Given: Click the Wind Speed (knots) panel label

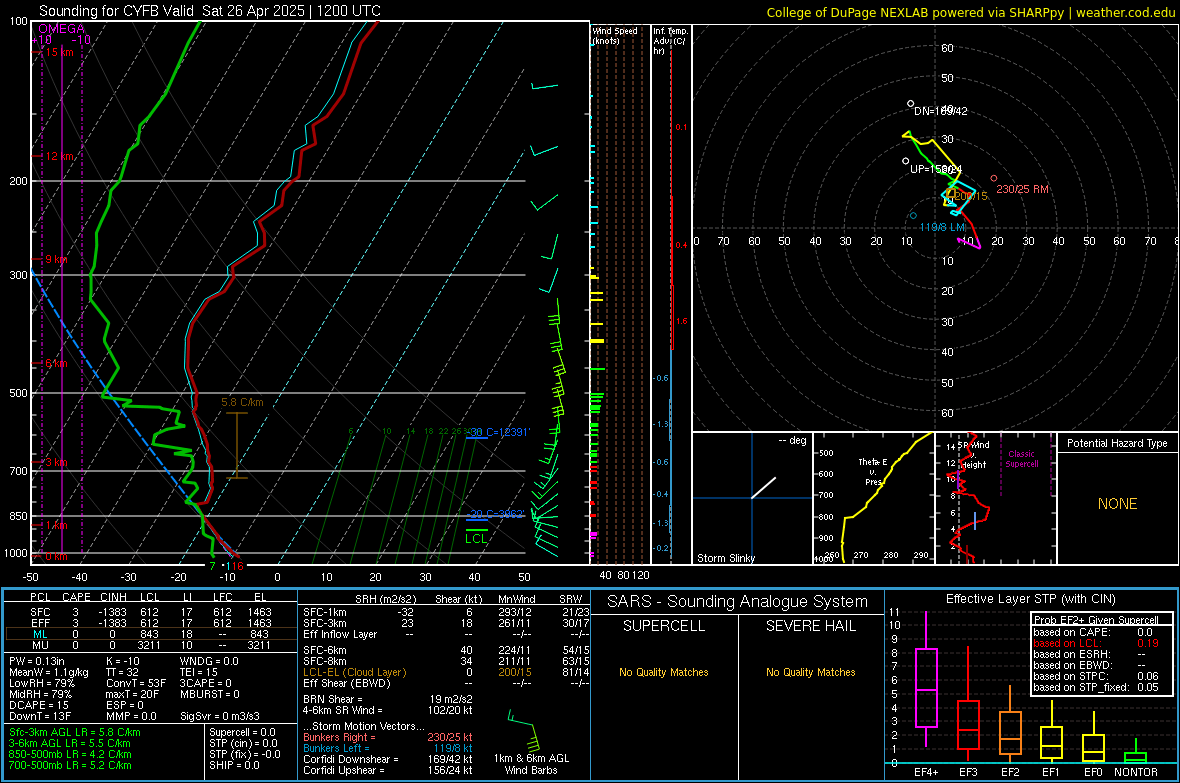Looking at the screenshot, I should 615,35.
